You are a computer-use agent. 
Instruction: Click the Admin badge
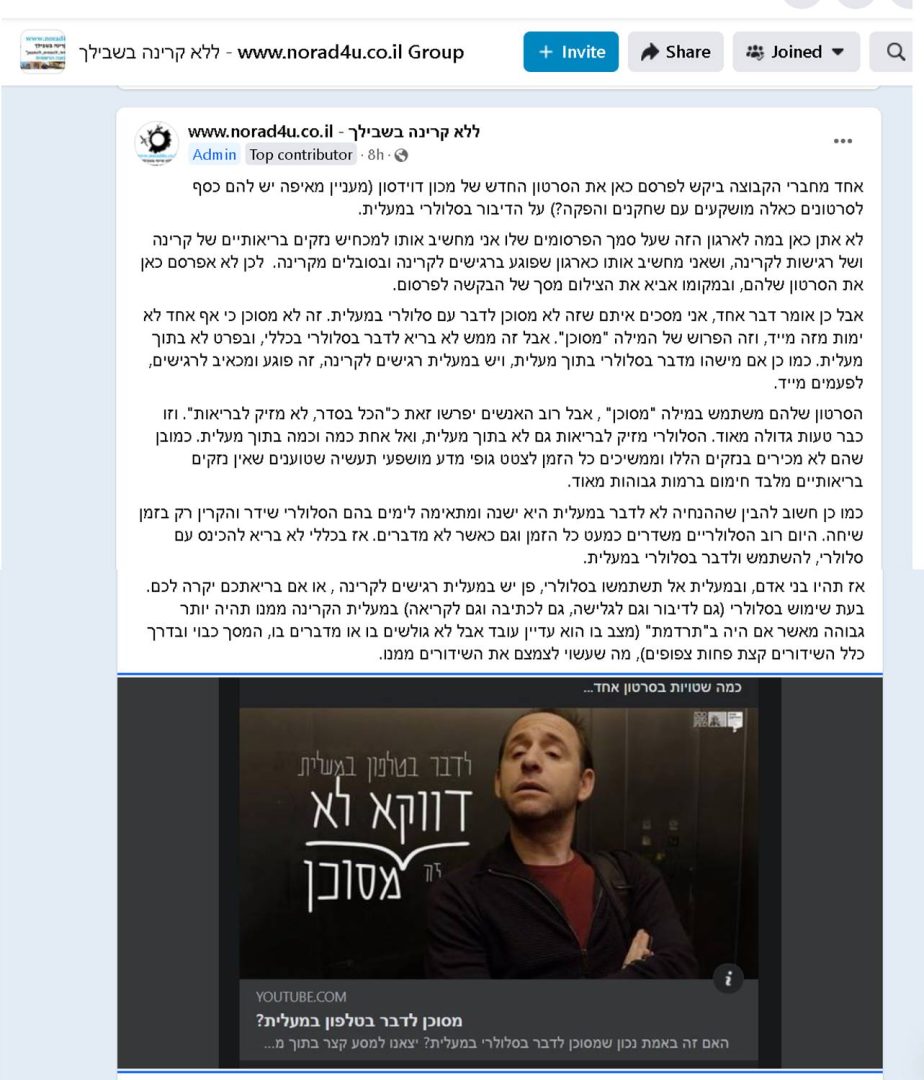tap(214, 155)
